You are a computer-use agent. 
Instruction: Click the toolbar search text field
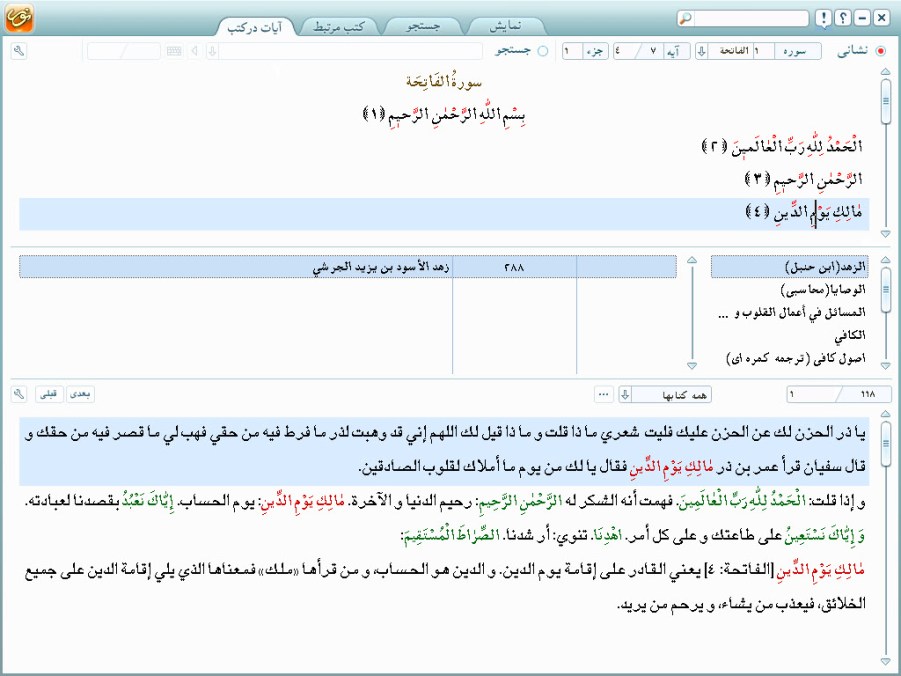[x=351, y=51]
